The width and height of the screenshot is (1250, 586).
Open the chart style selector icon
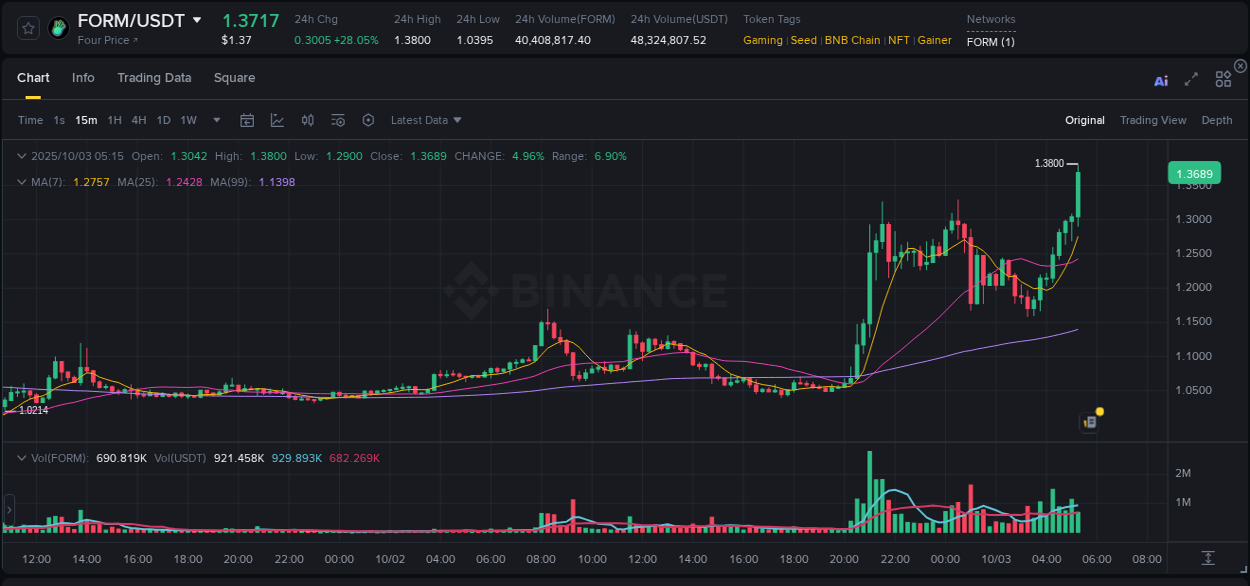tap(276, 120)
